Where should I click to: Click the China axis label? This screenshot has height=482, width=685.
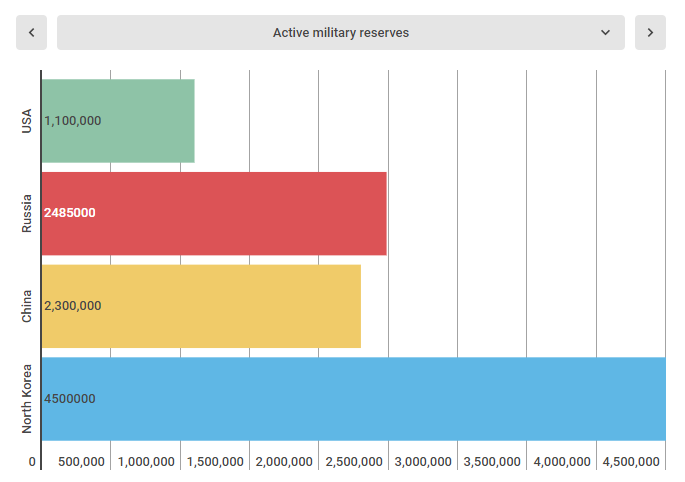tap(27, 306)
